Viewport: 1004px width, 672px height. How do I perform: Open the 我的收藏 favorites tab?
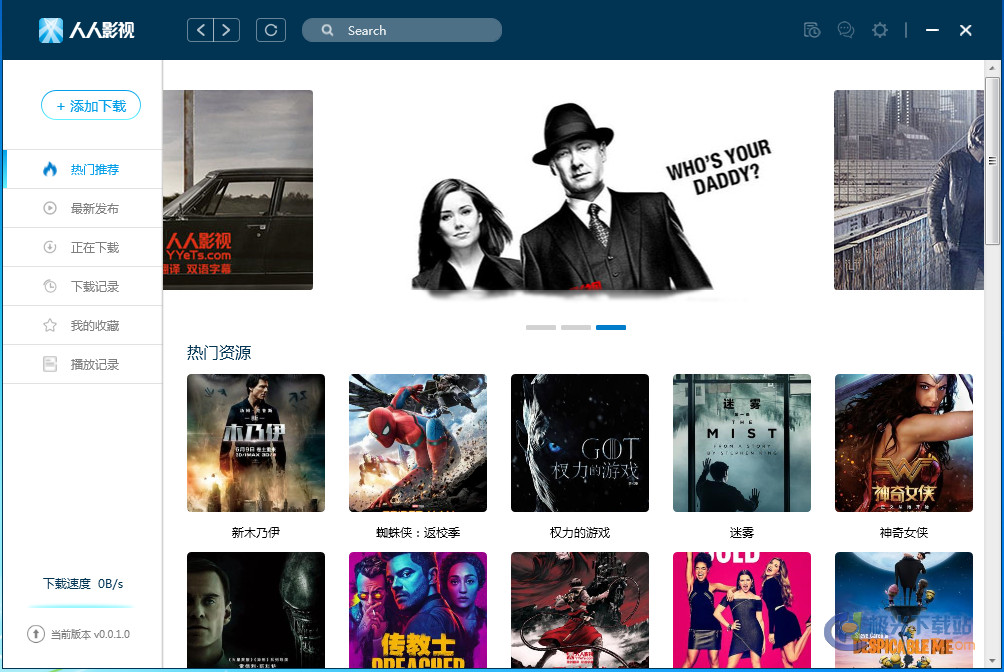pos(83,325)
